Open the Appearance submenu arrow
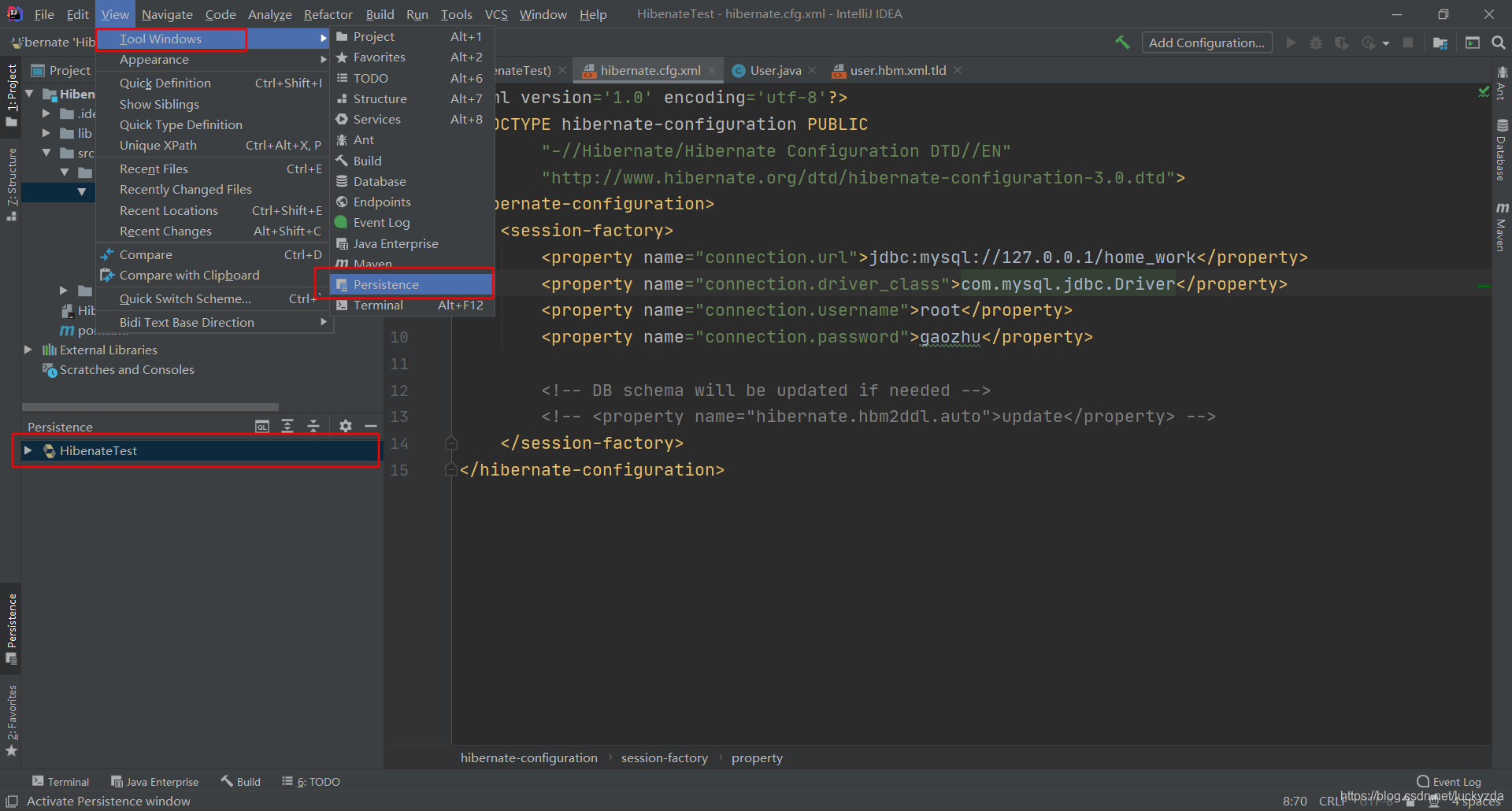1512x811 pixels. pos(323,60)
